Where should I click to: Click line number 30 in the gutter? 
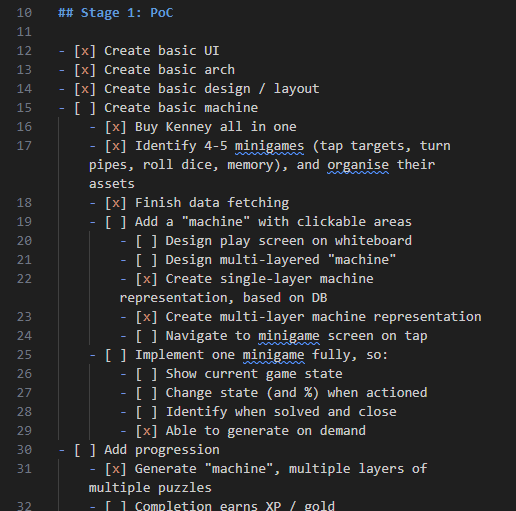pos(24,450)
